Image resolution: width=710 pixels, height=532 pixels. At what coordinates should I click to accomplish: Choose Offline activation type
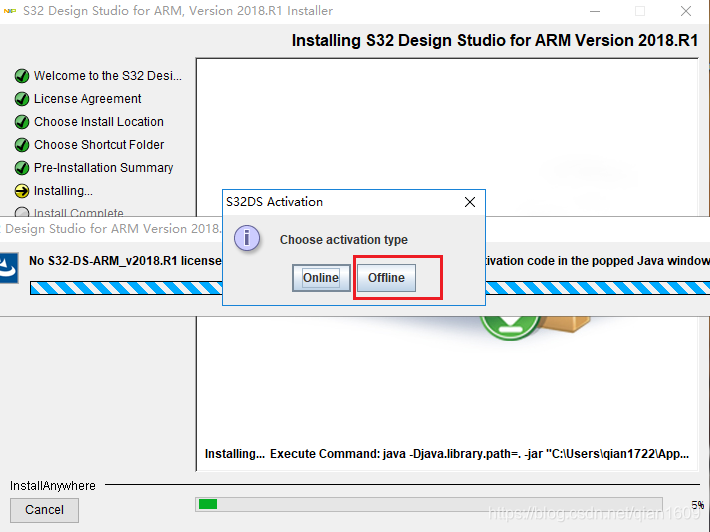coord(386,278)
